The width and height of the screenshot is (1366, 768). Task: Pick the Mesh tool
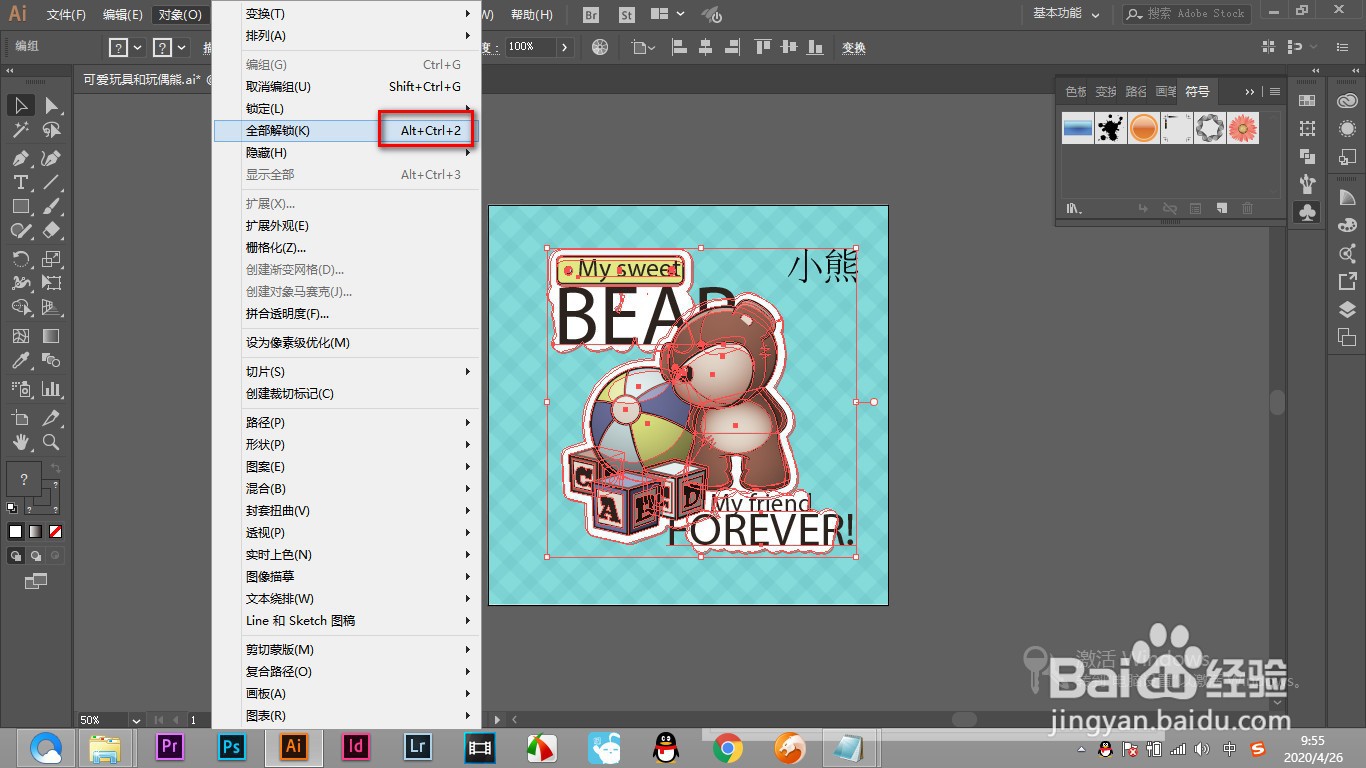[x=21, y=336]
